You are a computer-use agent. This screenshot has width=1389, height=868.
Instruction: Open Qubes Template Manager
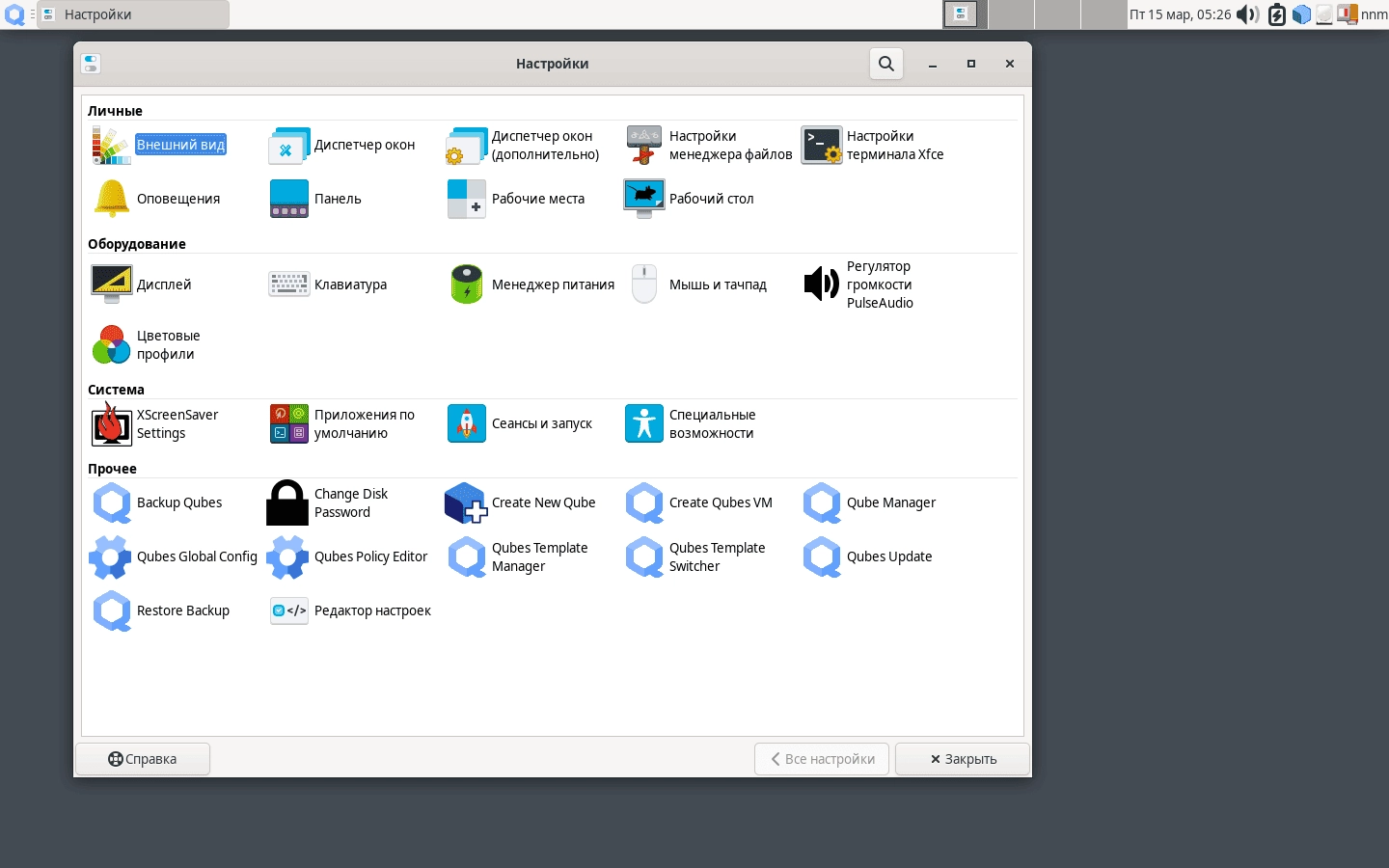point(517,557)
